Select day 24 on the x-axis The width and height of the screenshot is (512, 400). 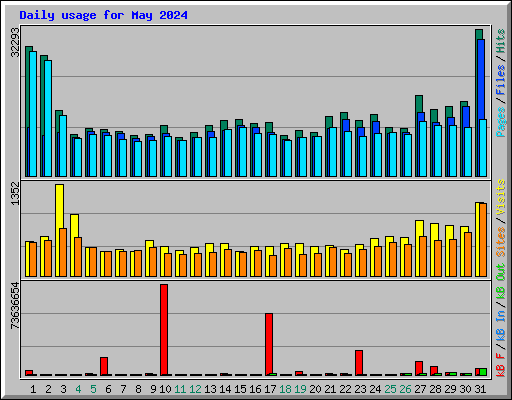375,389
